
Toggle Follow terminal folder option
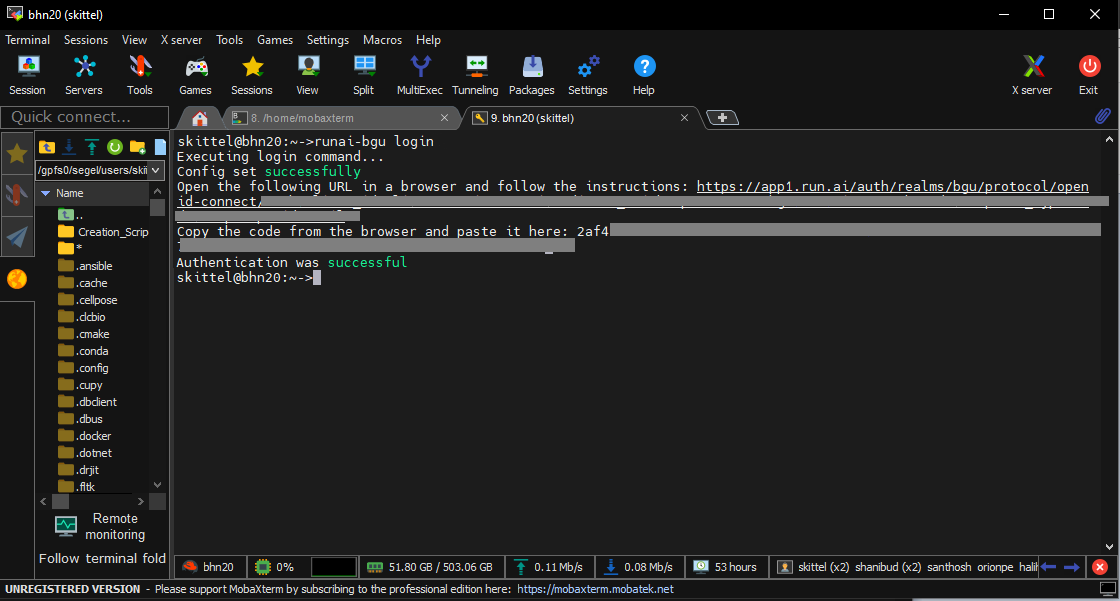(x=102, y=558)
